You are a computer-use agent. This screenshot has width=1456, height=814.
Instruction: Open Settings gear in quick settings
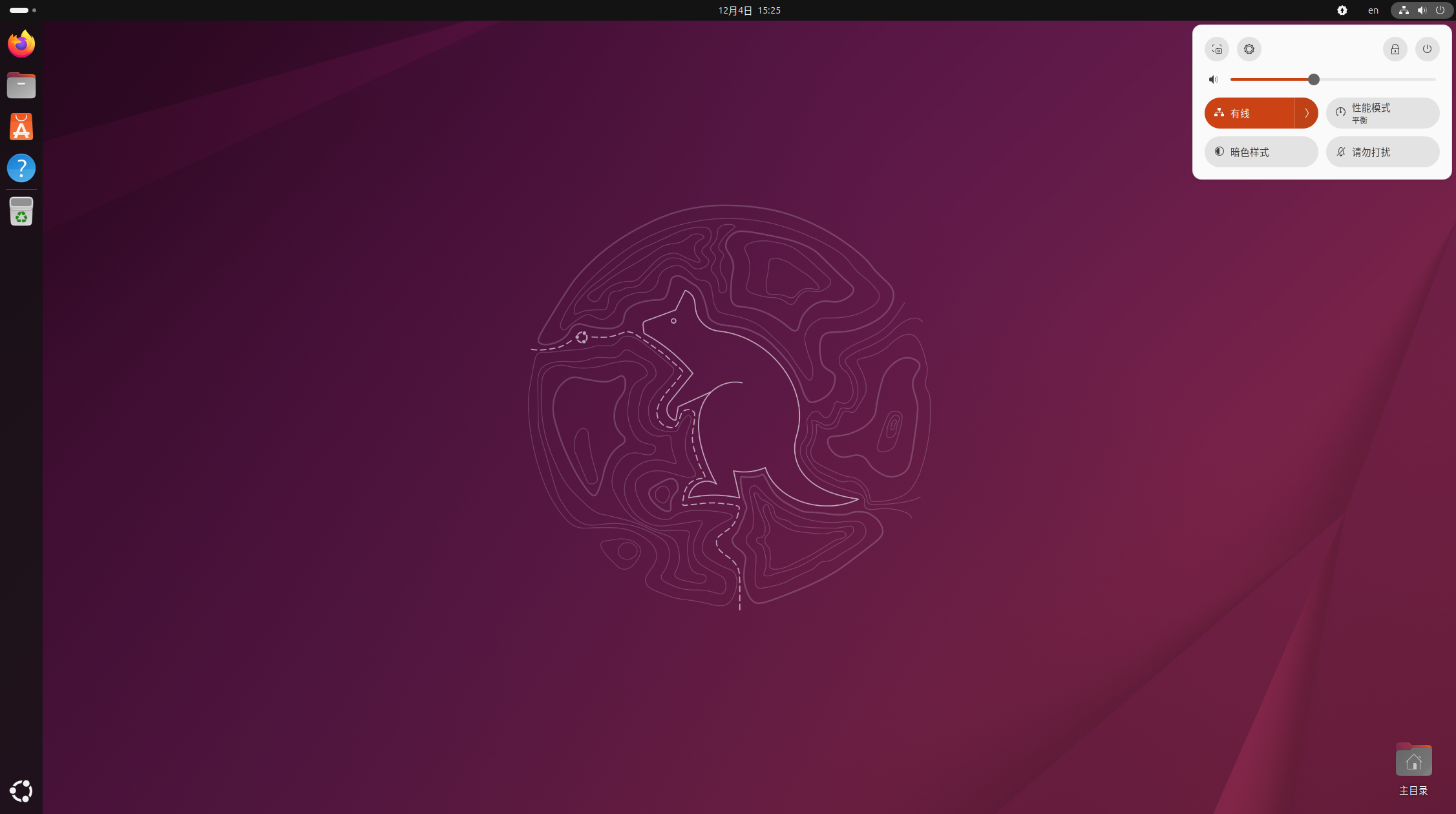1249,49
